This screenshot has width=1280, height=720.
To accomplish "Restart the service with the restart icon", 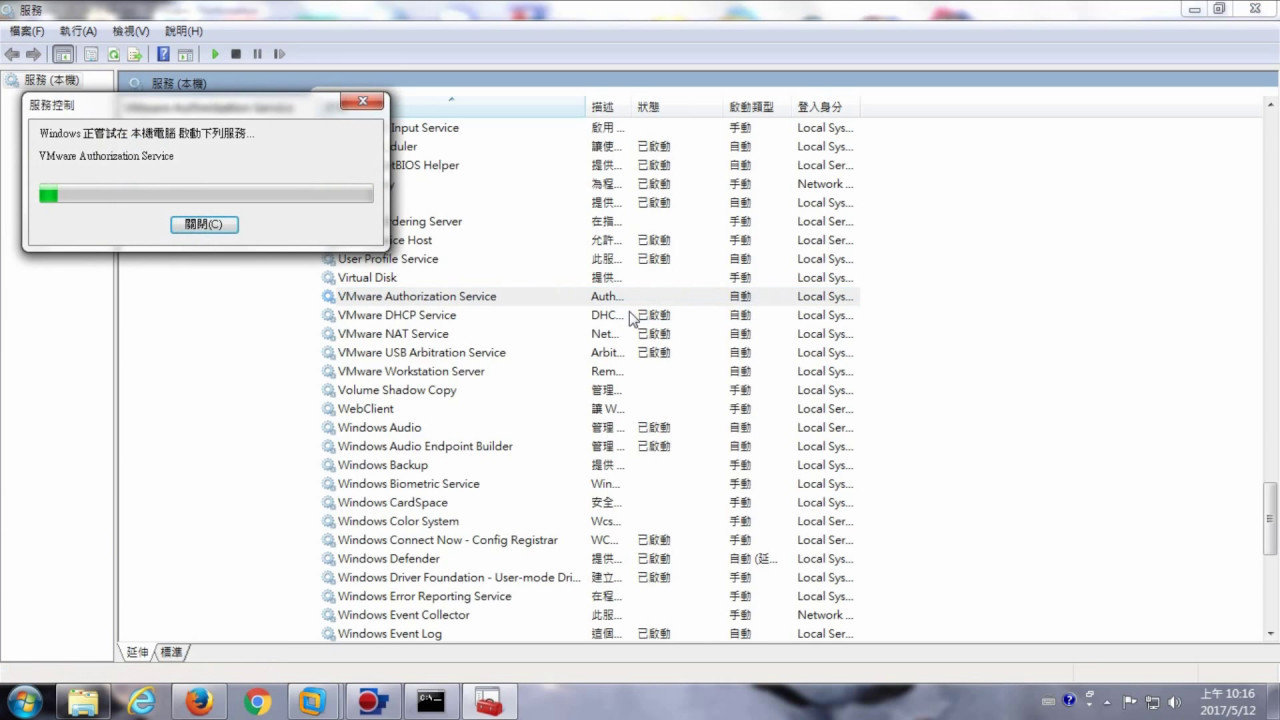I will click(x=279, y=54).
